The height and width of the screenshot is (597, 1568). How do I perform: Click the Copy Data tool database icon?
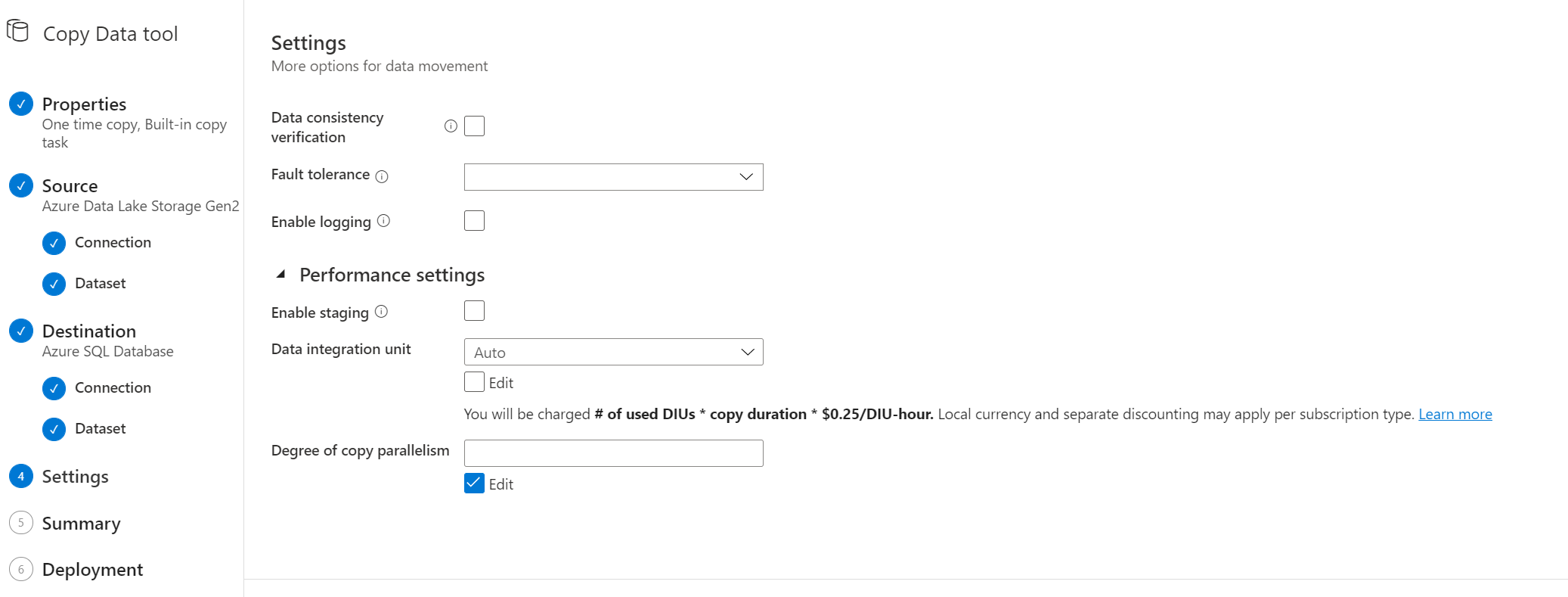click(x=17, y=31)
